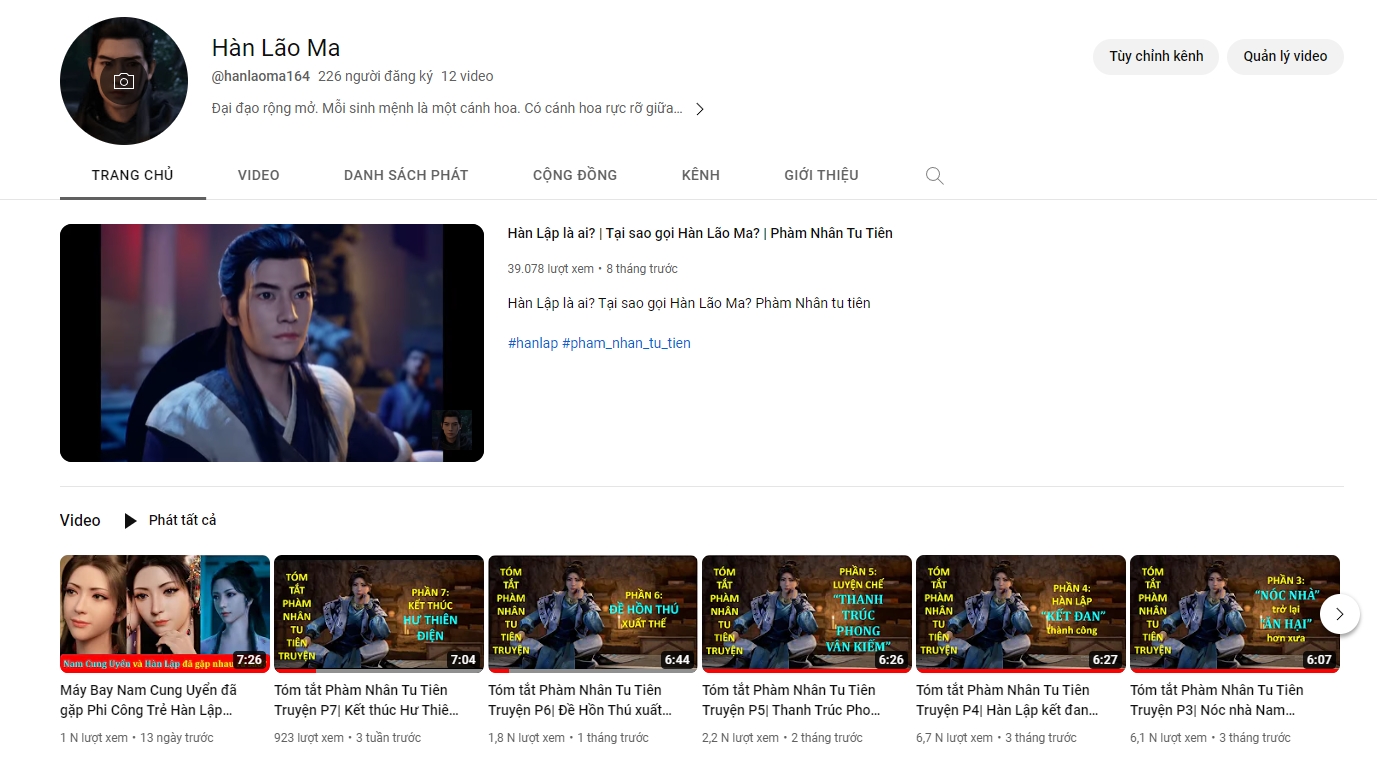Open the GIỚI THIỆU tab
The width and height of the screenshot is (1377, 768).
821,175
